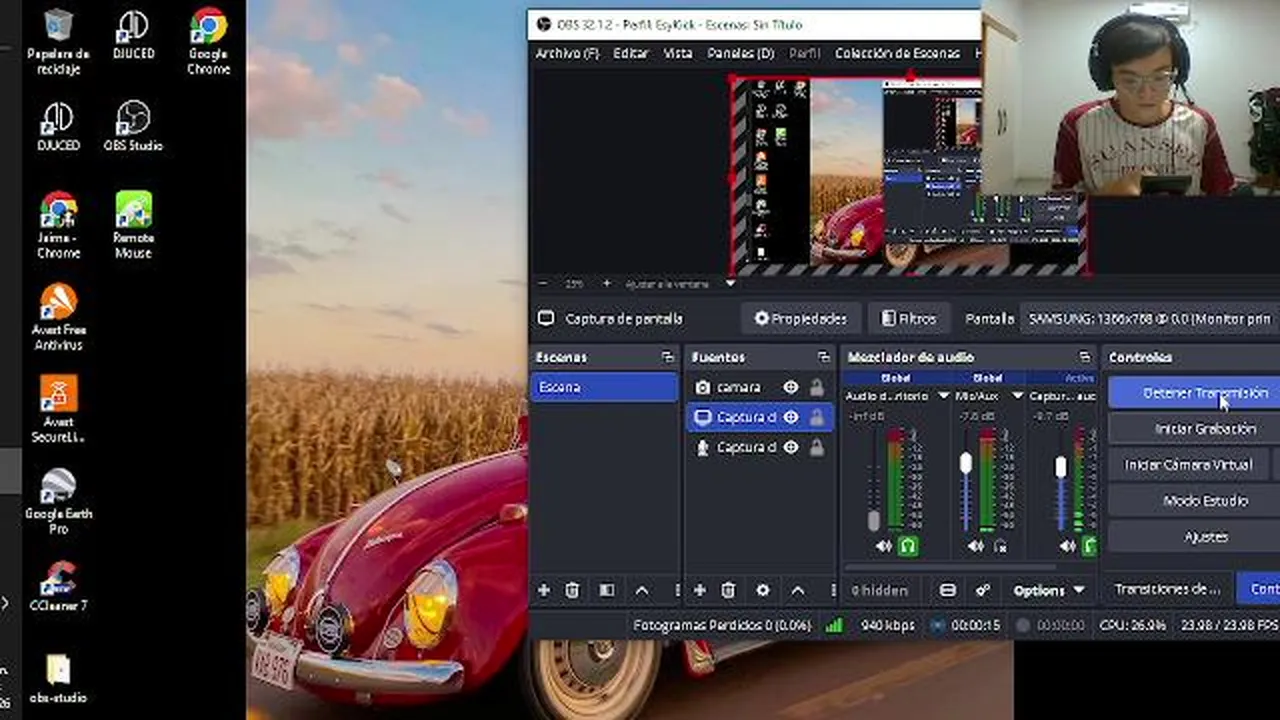The height and width of the screenshot is (720, 1280).
Task: Open the Pantalla monitor selection combo box
Action: [x=1150, y=319]
